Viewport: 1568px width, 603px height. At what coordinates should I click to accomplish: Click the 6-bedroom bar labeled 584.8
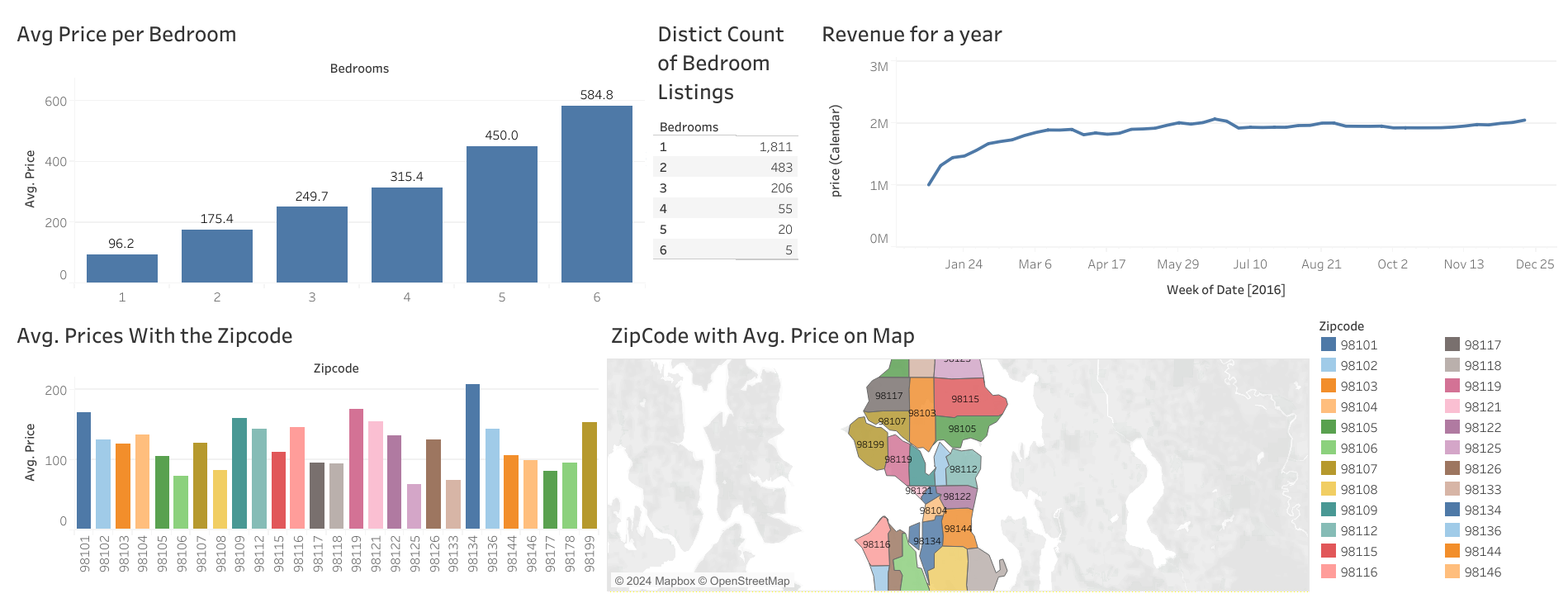[x=596, y=194]
